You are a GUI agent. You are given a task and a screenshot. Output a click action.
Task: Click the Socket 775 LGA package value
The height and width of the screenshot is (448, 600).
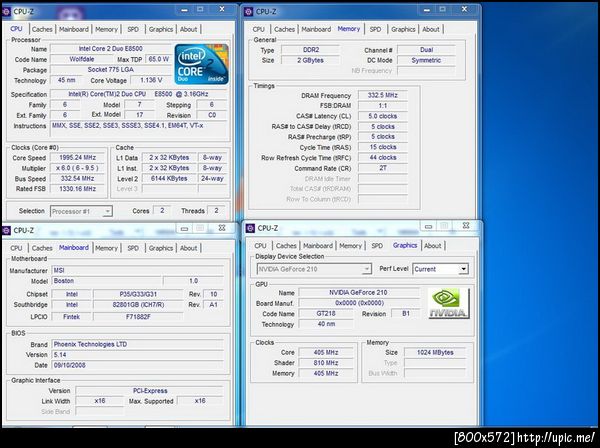point(111,70)
